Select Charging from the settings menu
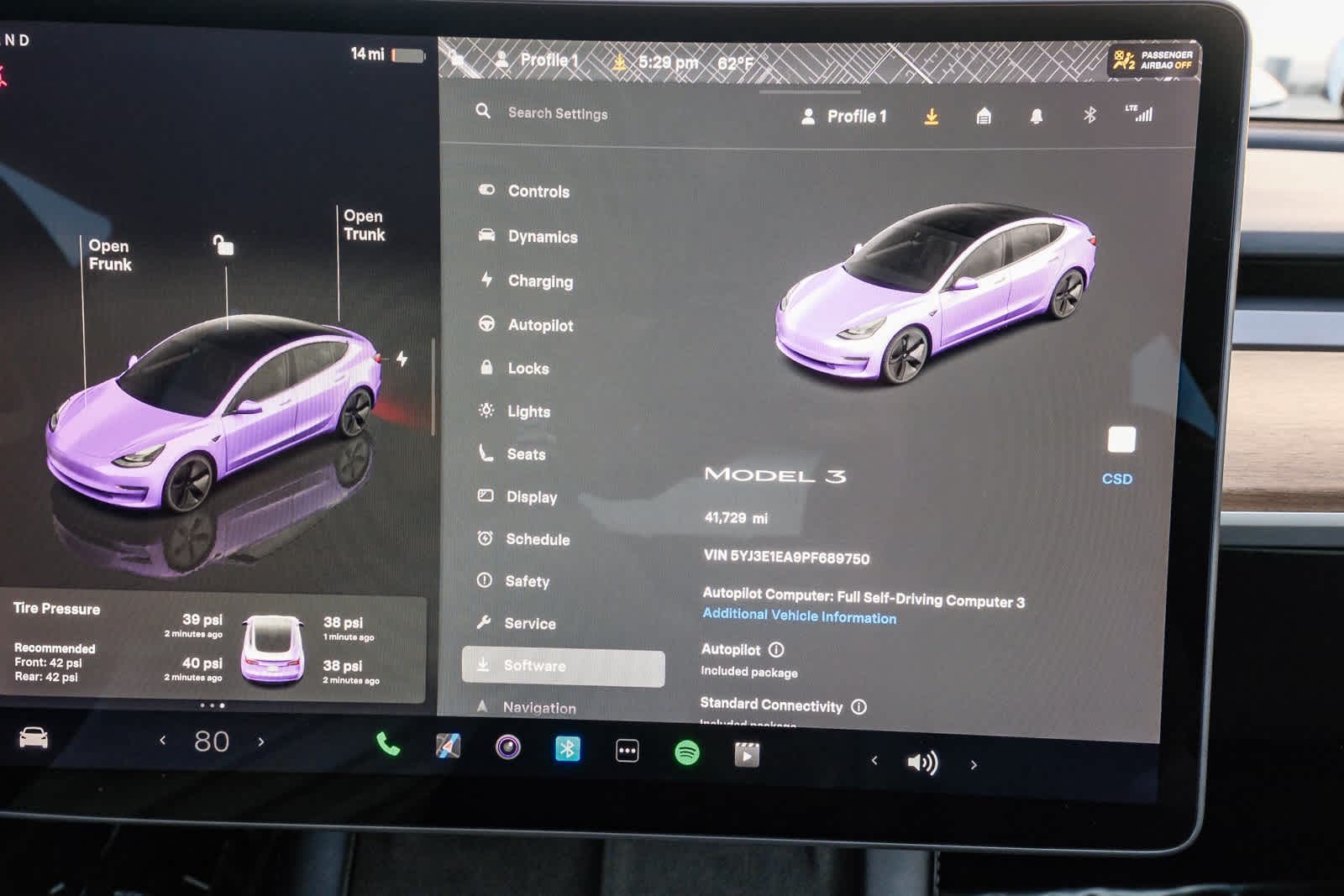This screenshot has width=1344, height=896. click(x=538, y=281)
